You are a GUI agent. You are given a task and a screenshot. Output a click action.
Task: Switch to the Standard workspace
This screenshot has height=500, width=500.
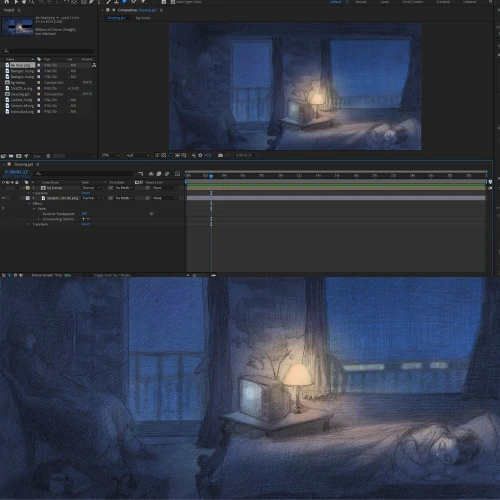(443, 2)
